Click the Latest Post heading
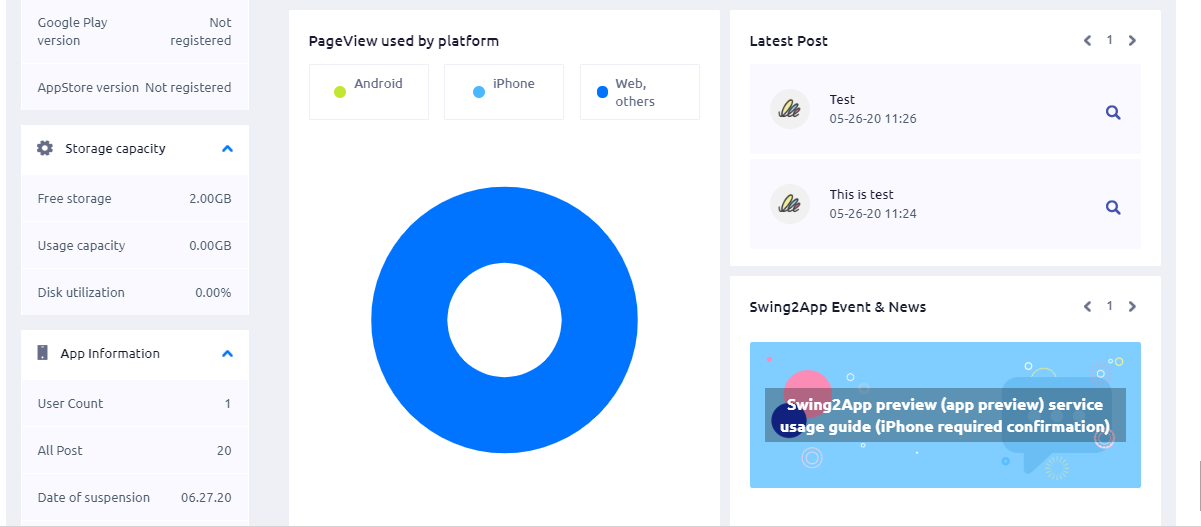This screenshot has height=527, width=1201. 789,41
